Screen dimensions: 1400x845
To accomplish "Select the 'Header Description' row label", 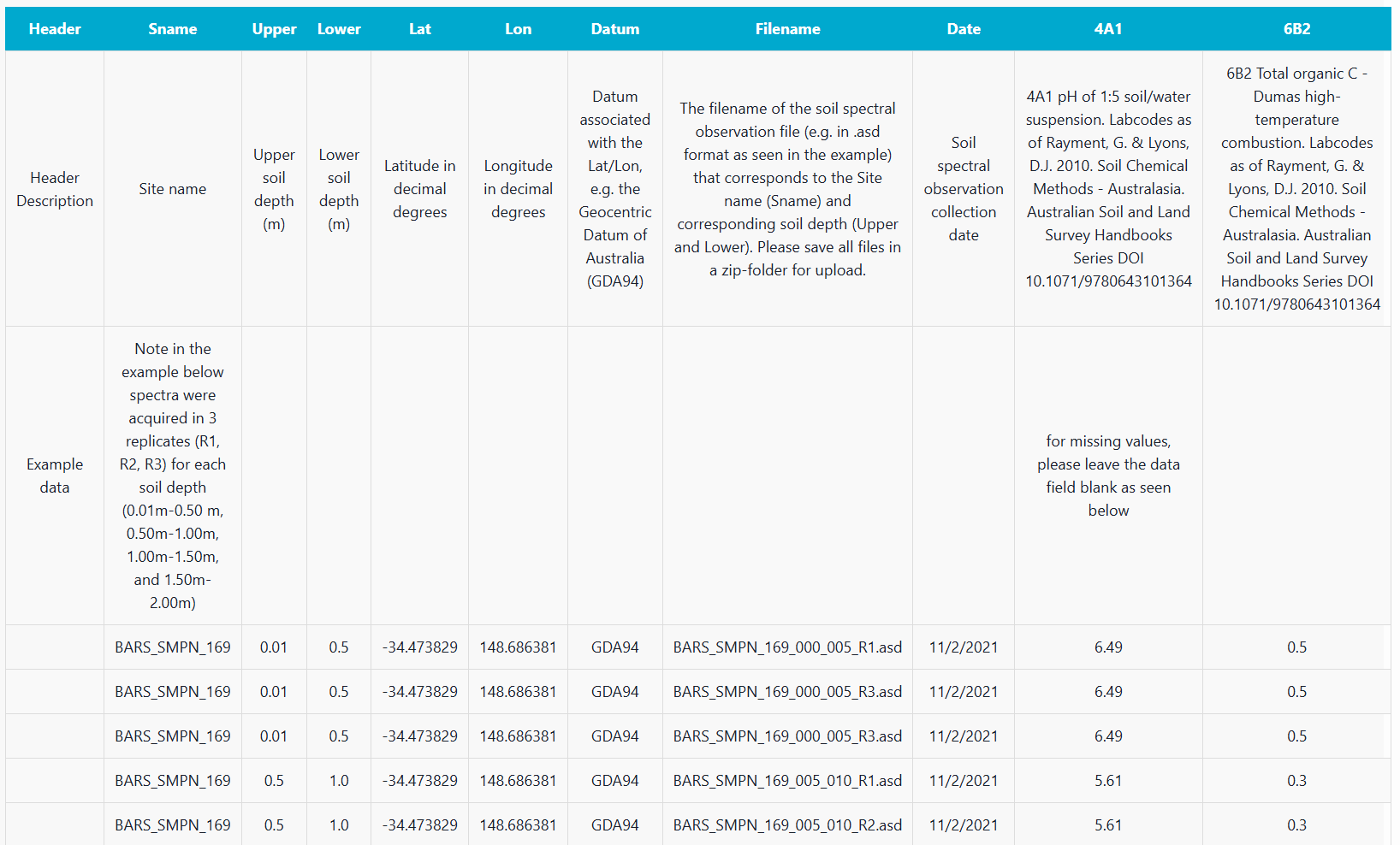I will 55,189.
